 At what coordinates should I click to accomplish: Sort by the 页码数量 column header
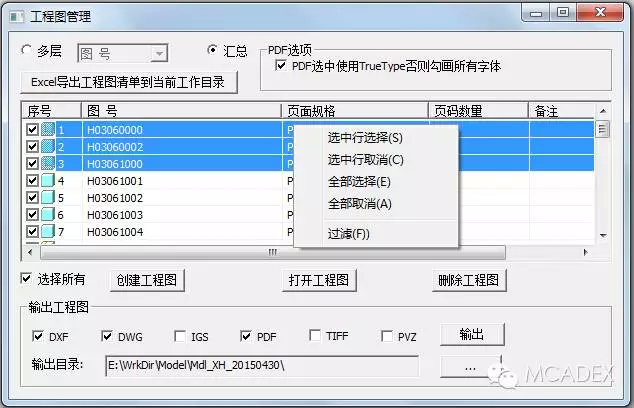(x=473, y=110)
